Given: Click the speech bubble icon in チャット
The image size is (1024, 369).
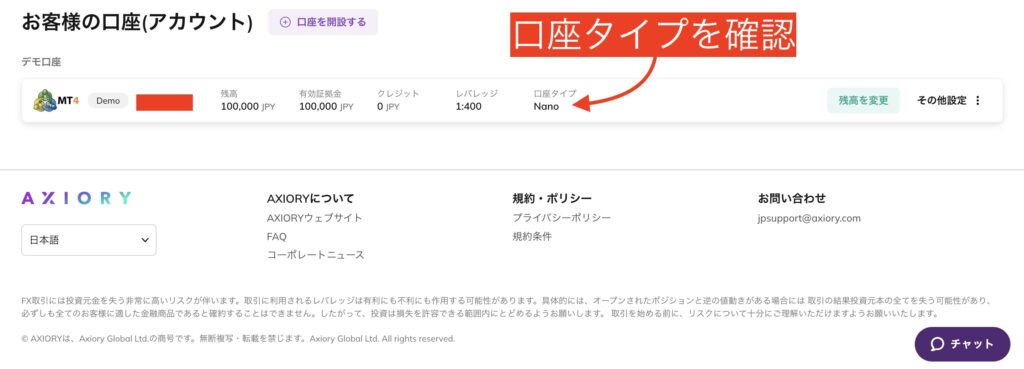Looking at the screenshot, I should click(938, 344).
